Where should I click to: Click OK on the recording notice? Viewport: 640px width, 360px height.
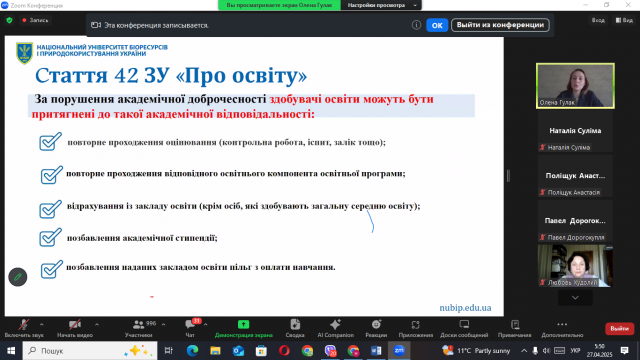tap(437, 25)
